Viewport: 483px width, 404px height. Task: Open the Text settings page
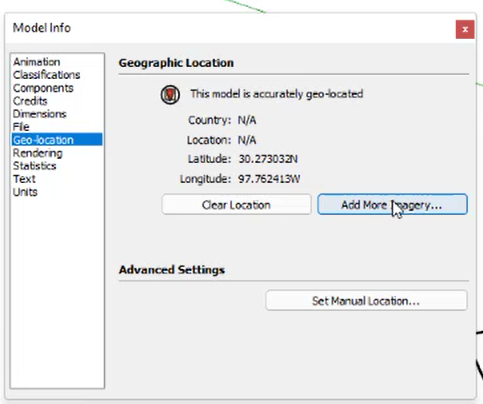point(24,179)
